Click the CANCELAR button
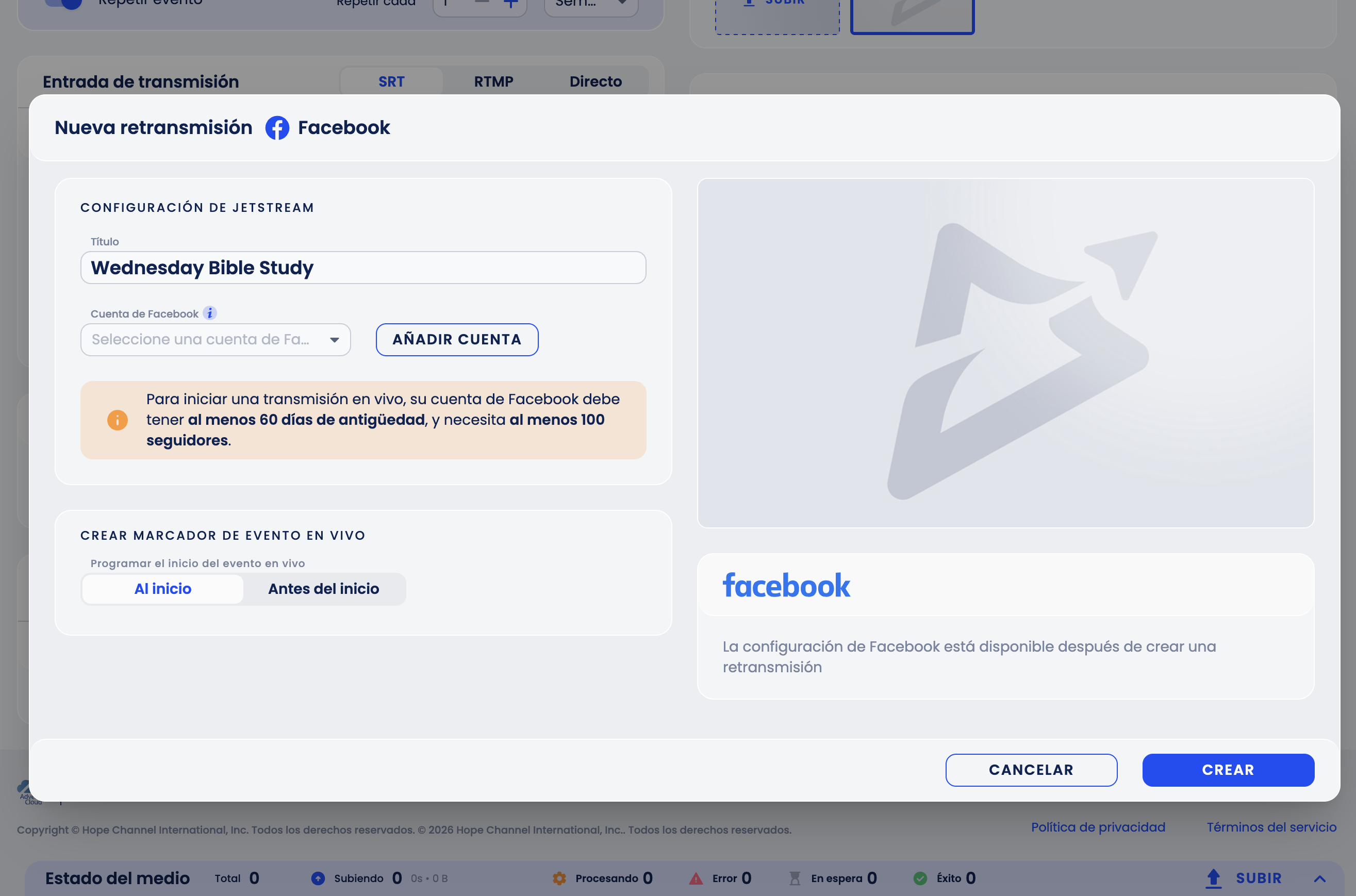This screenshot has height=896, width=1356. (1031, 770)
